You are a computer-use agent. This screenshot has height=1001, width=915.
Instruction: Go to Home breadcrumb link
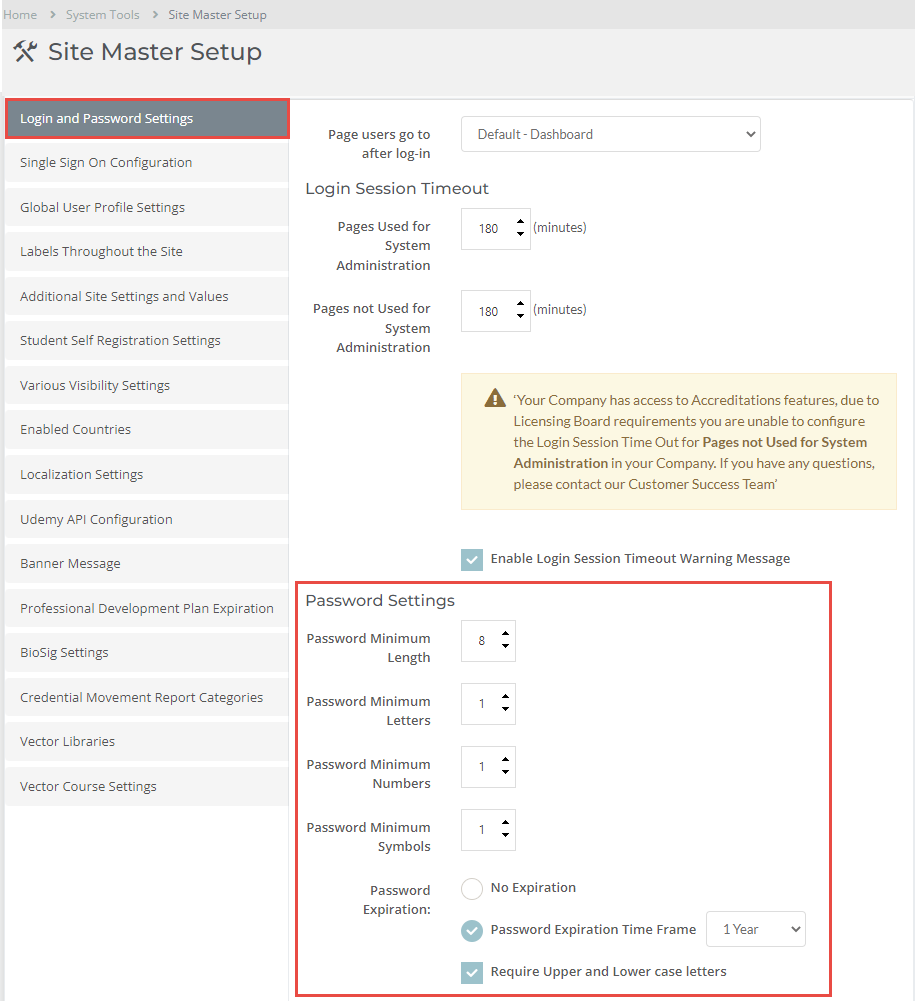coord(20,15)
